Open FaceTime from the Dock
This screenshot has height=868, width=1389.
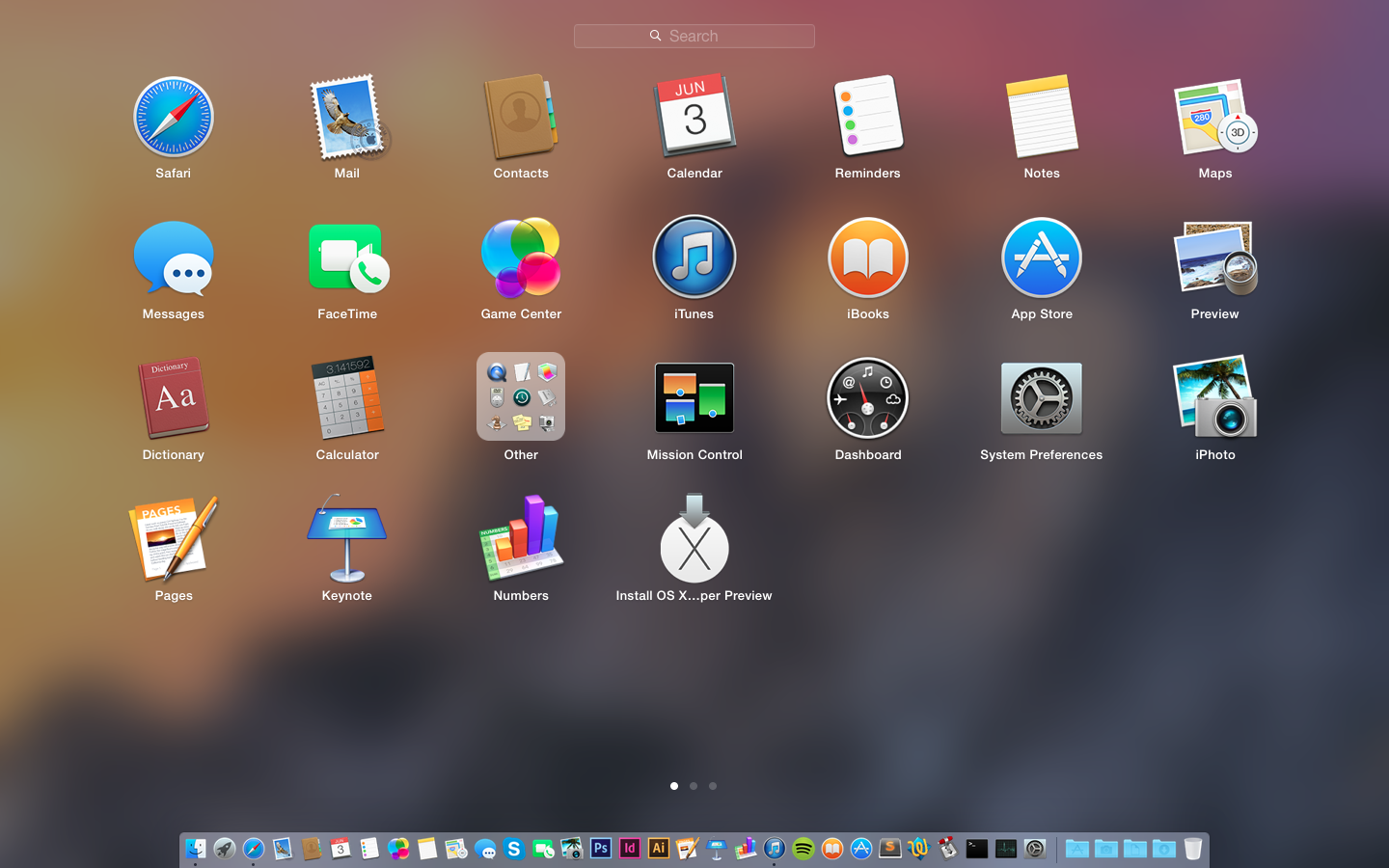pos(543,849)
